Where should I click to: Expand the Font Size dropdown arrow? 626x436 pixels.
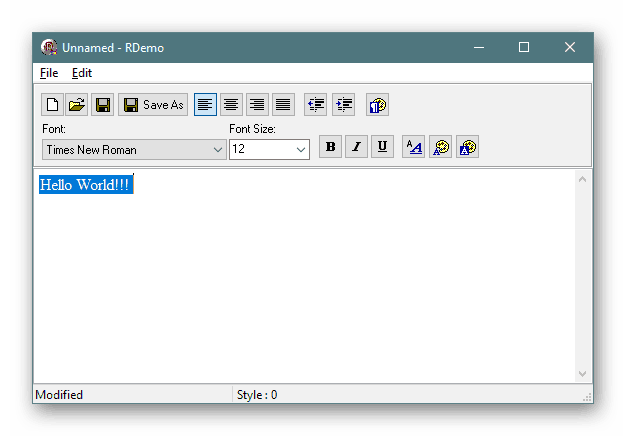pos(301,150)
